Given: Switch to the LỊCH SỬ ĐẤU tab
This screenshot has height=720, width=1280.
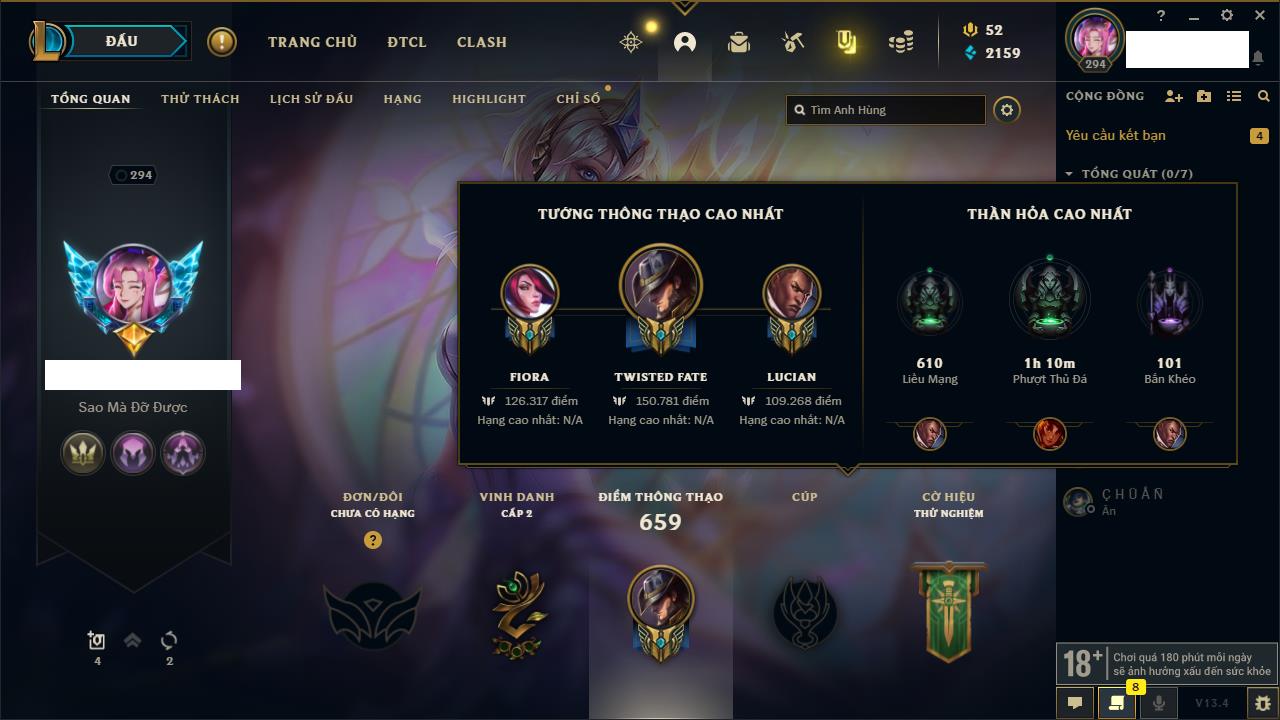Looking at the screenshot, I should click(x=311, y=99).
